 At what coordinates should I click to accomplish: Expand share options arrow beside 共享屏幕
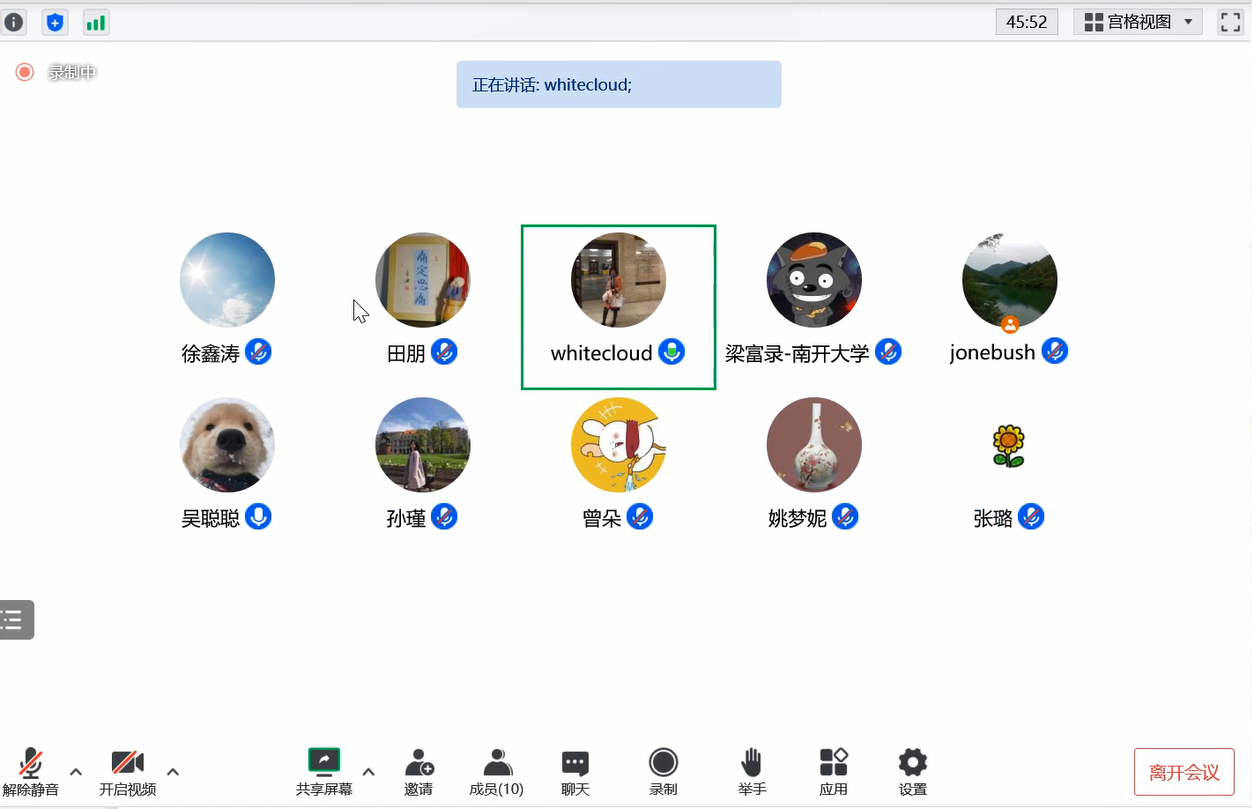368,771
